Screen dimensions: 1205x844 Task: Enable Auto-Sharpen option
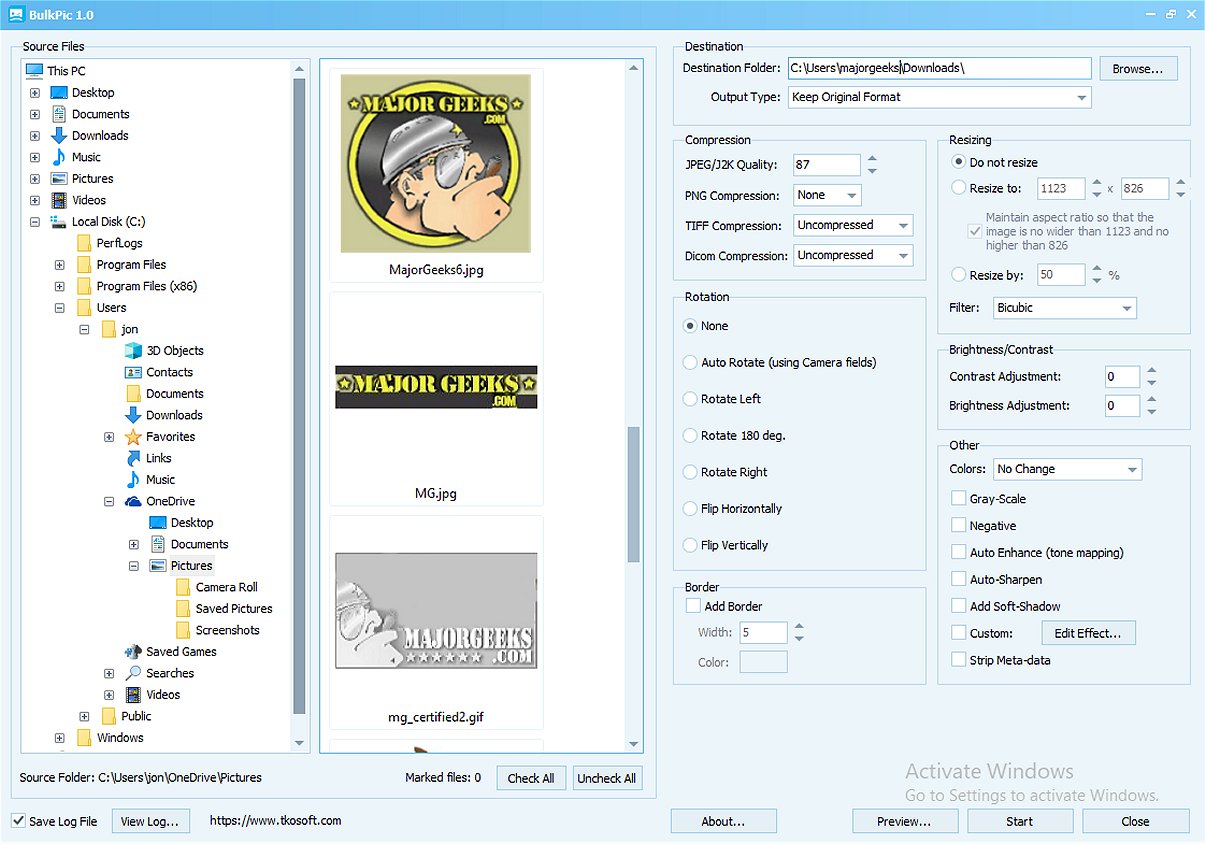[958, 579]
